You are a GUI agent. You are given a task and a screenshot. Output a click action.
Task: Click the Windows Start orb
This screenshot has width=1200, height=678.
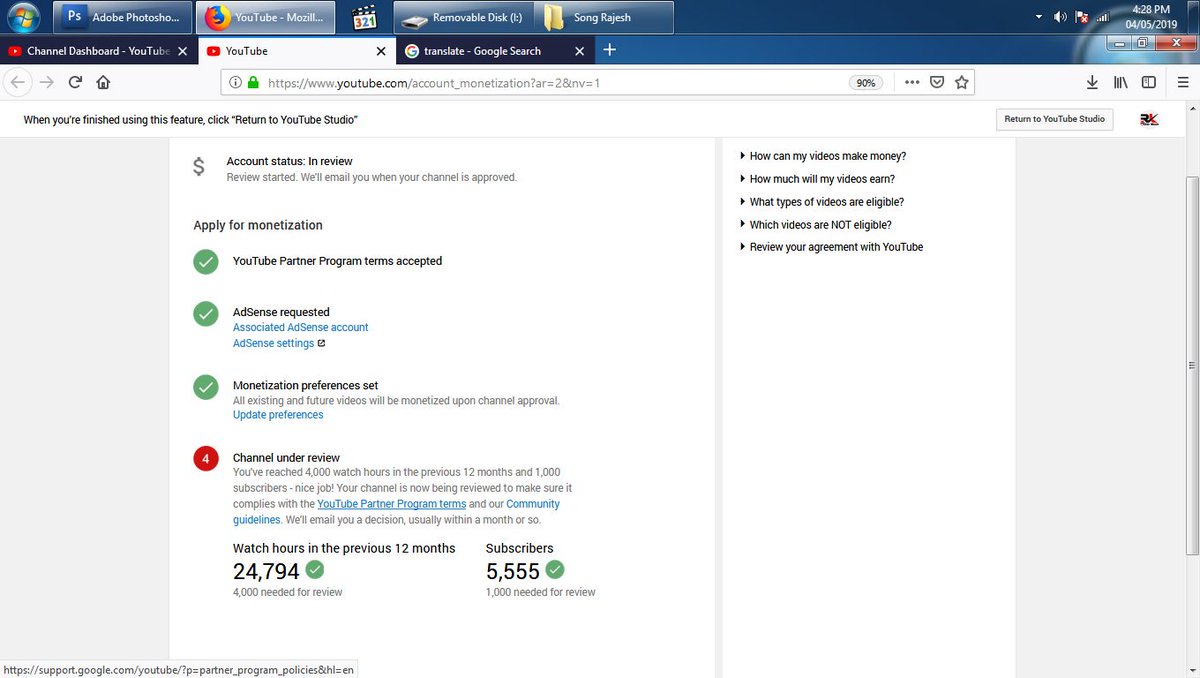click(x=24, y=17)
